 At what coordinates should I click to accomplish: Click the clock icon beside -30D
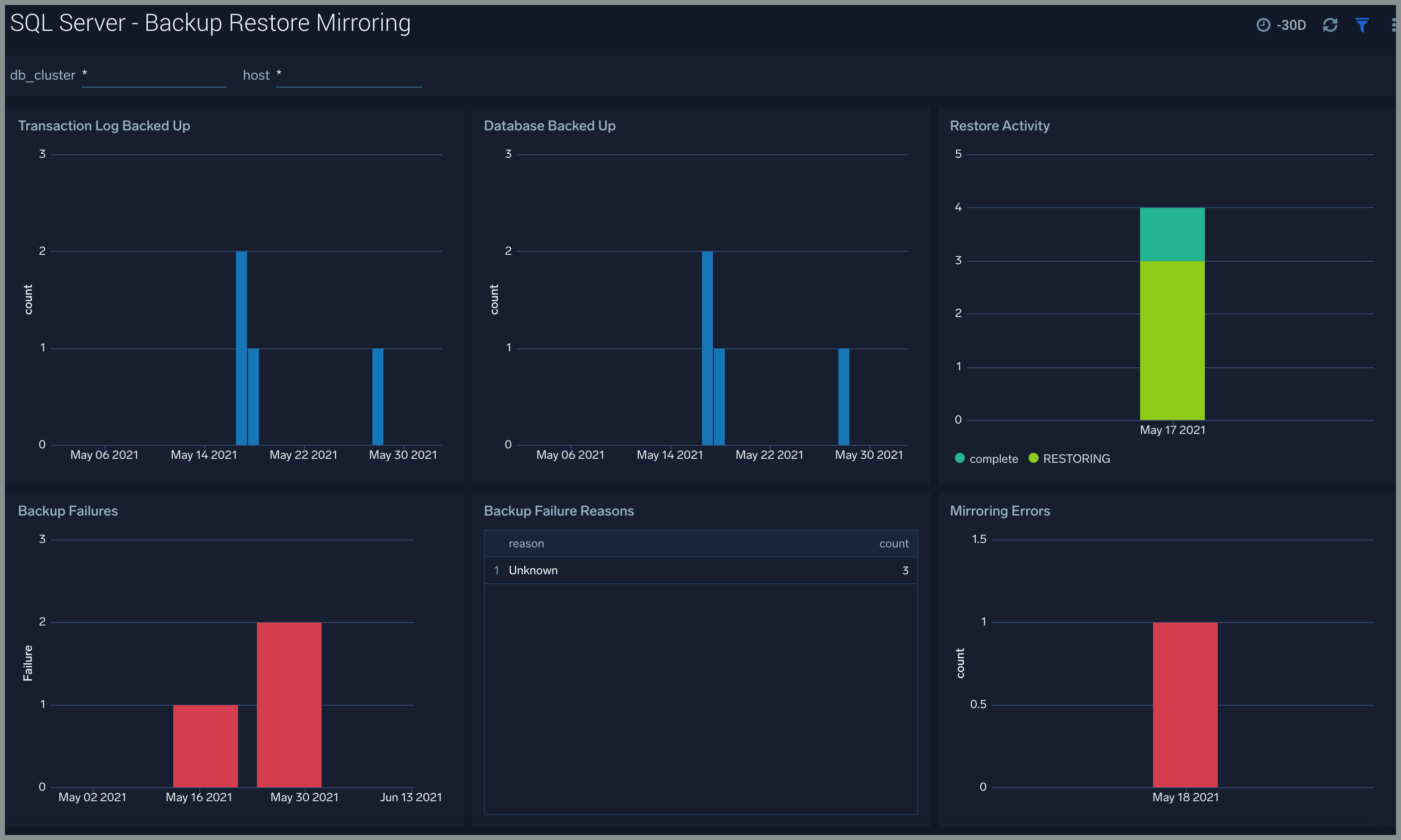click(x=1263, y=25)
